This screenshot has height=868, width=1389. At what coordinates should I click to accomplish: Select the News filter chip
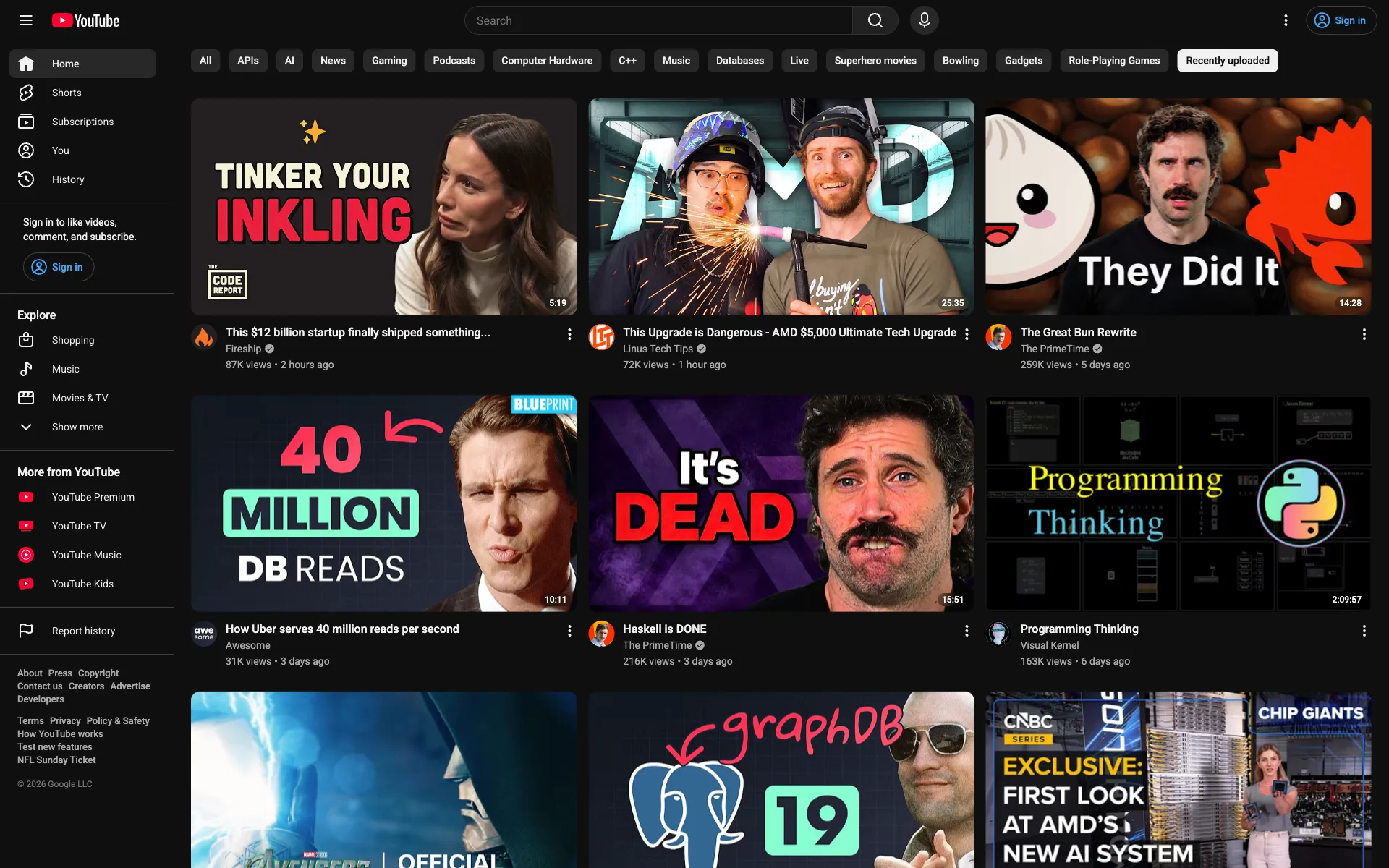click(x=333, y=61)
